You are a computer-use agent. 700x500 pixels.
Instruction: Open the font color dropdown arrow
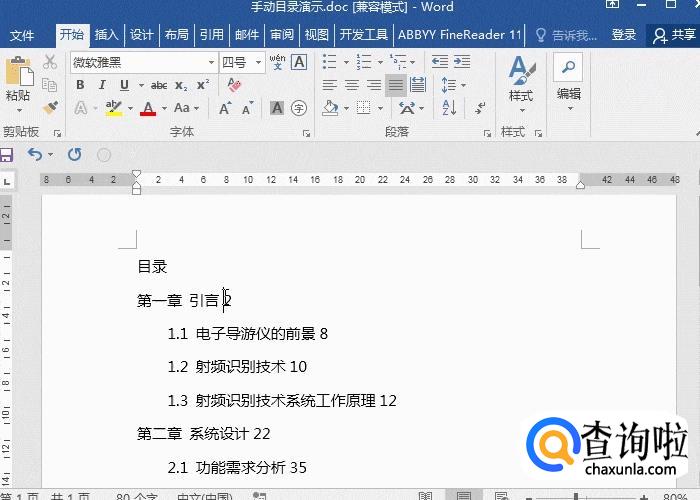point(164,108)
